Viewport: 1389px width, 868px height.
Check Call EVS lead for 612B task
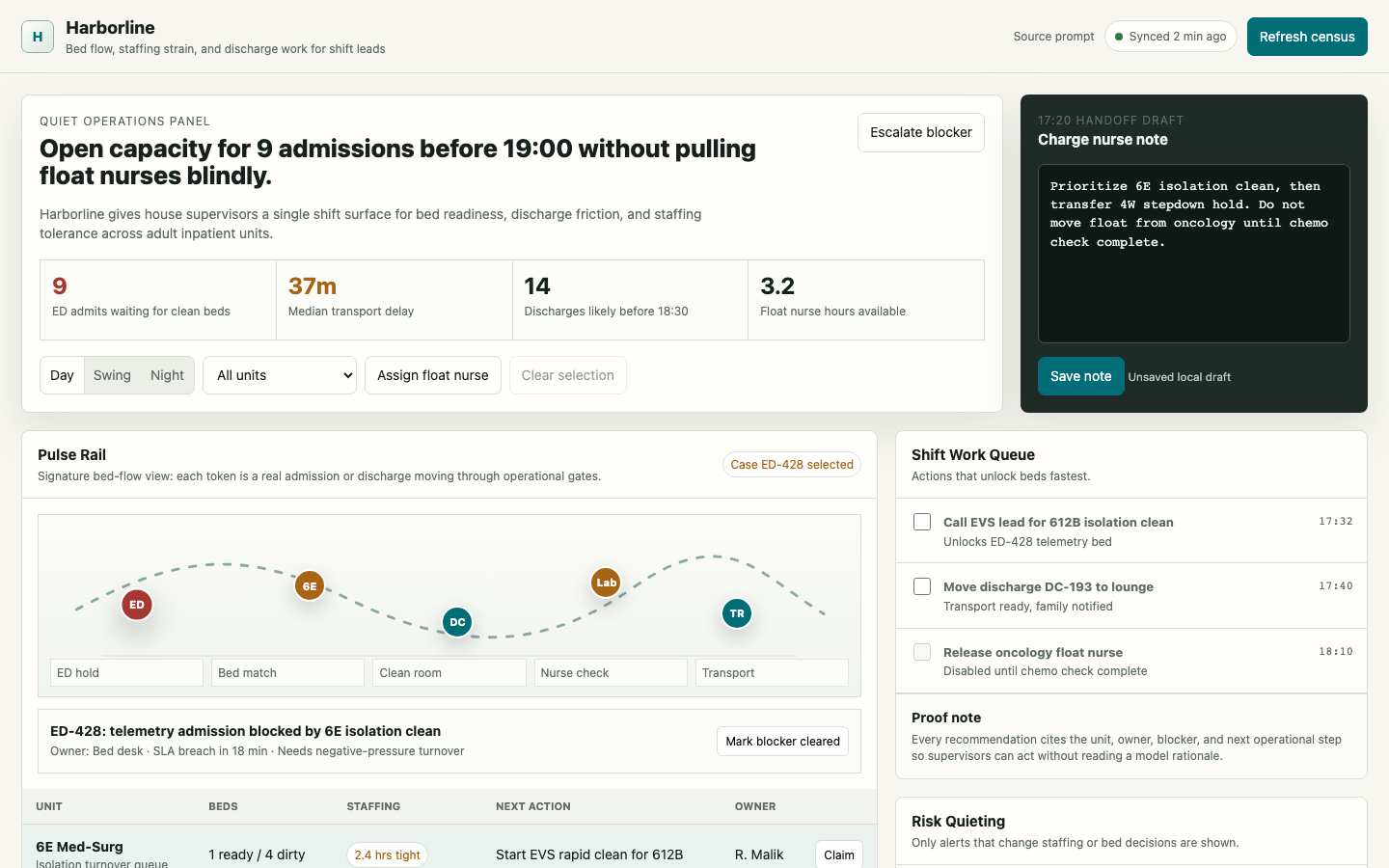click(922, 522)
